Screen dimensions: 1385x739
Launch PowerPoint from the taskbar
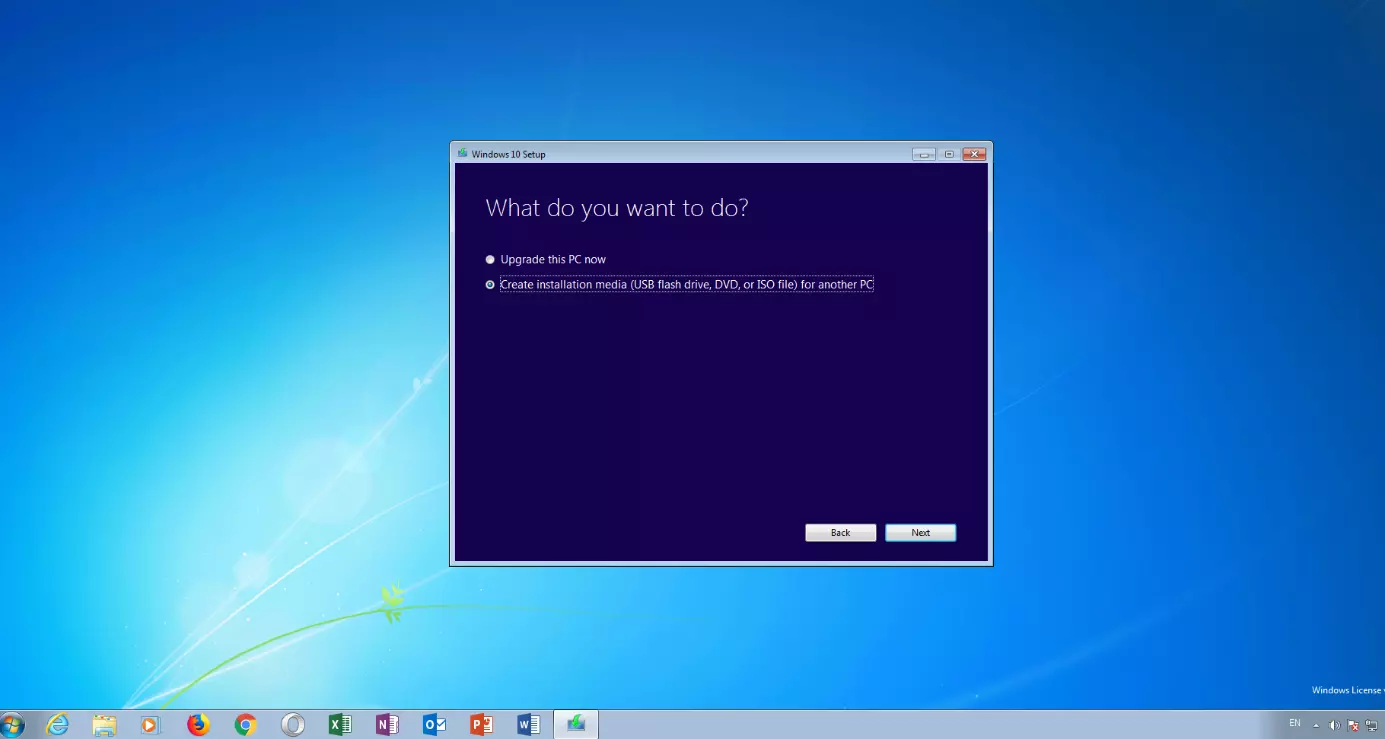pos(481,725)
